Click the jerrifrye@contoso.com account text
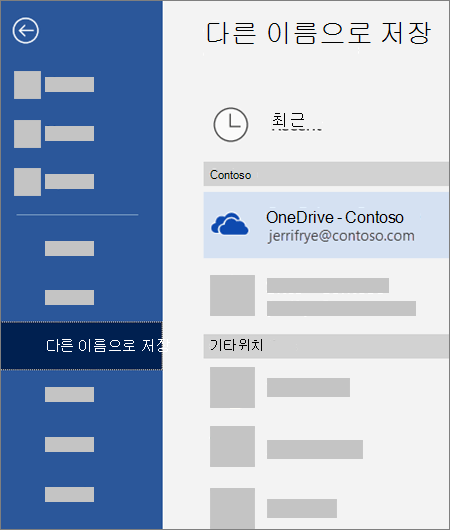The image size is (450, 530). 341,236
